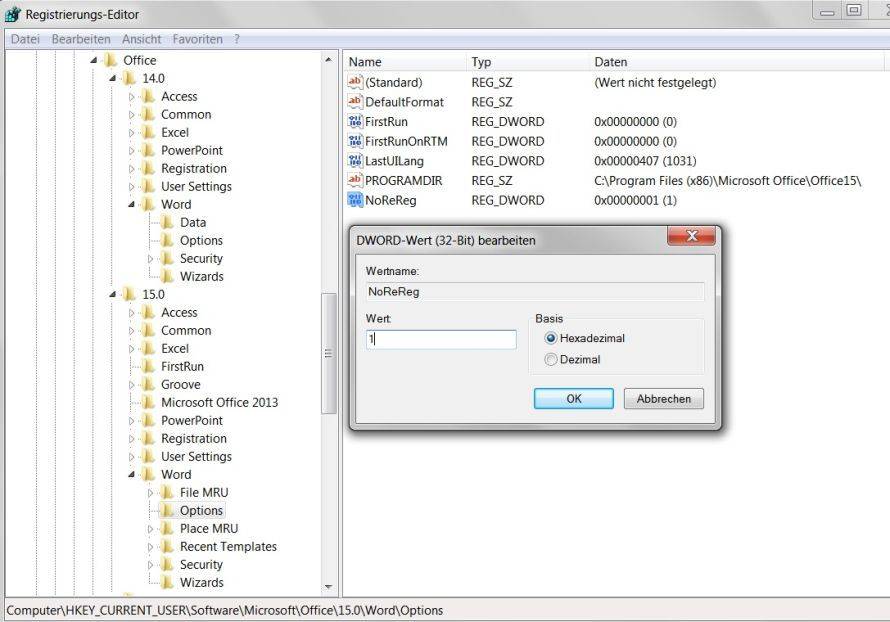Select PowerPoint key under 14.0
The image size is (890, 622).
(192, 150)
